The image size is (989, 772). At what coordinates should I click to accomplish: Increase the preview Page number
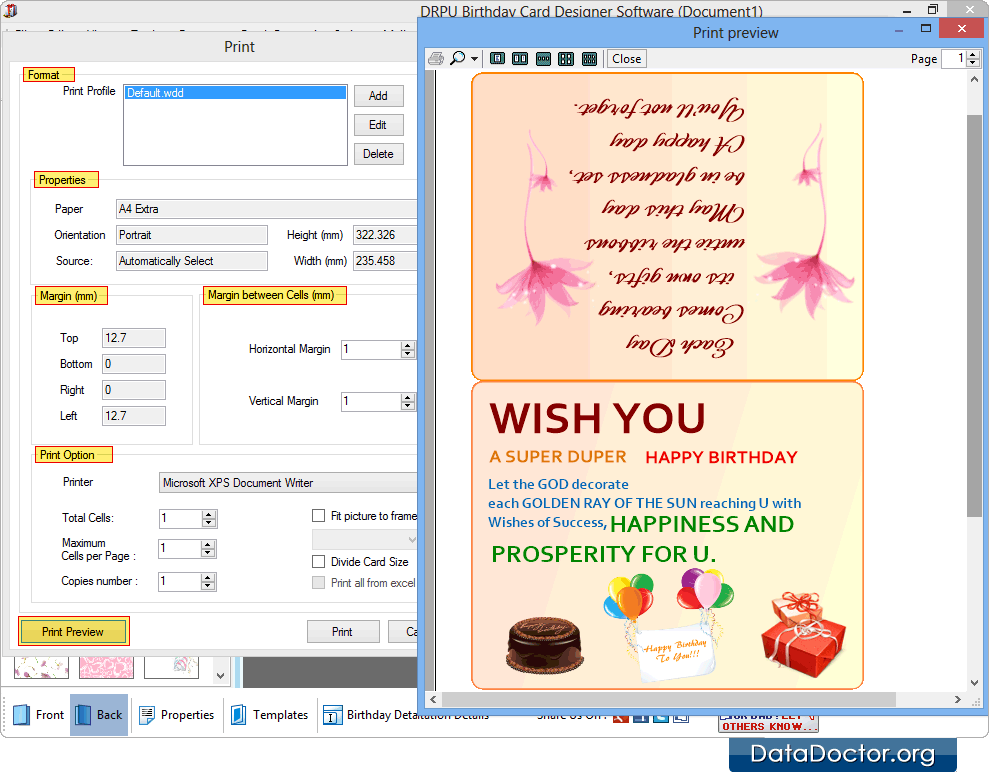973,55
